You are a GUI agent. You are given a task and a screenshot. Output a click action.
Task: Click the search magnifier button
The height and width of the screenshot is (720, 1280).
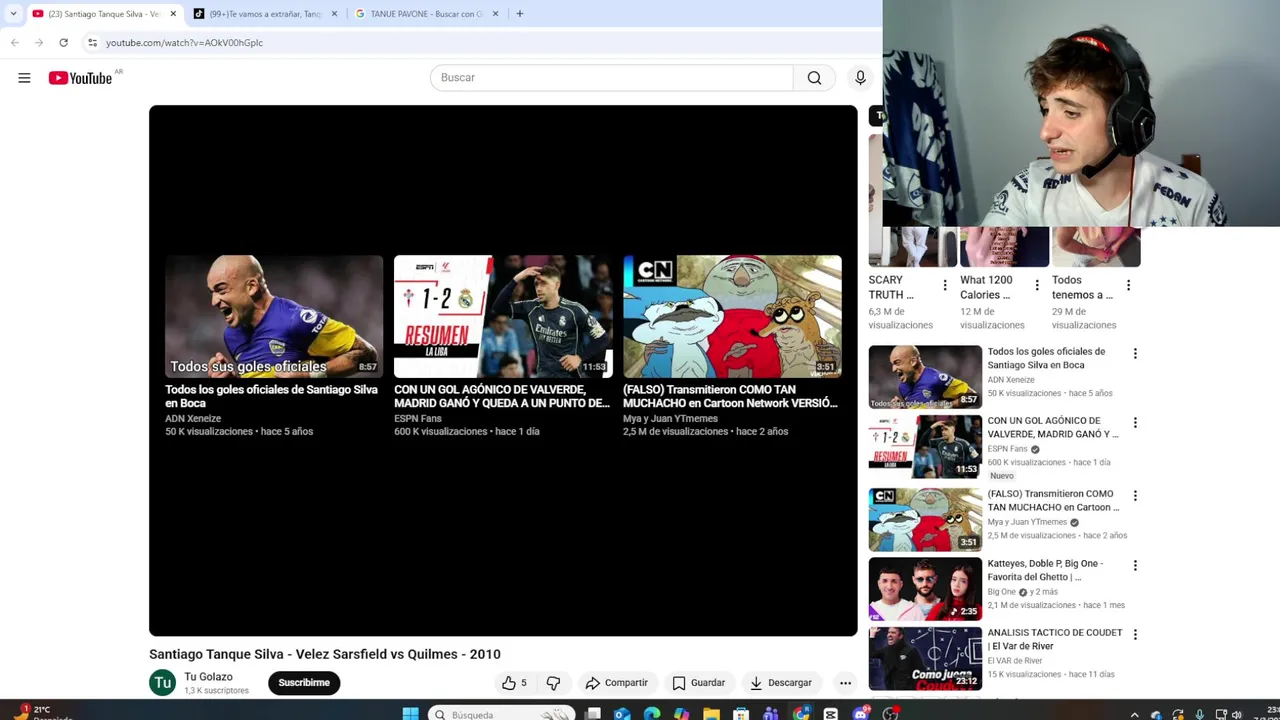coord(814,78)
